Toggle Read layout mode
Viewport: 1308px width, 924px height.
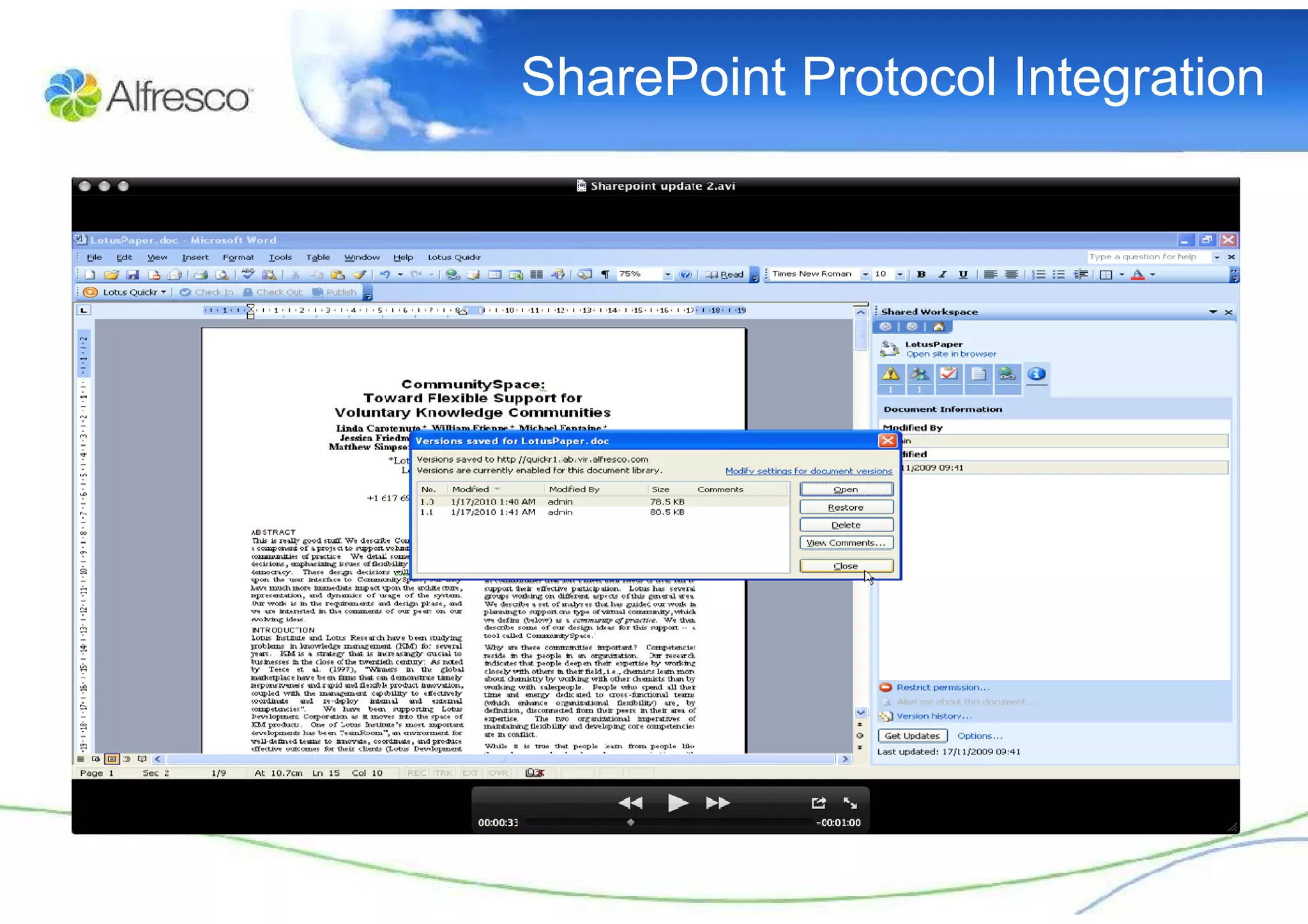coord(725,275)
